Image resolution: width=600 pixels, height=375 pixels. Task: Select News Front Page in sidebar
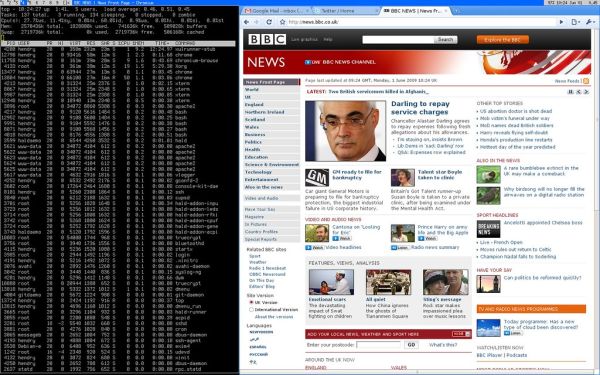click(x=272, y=82)
